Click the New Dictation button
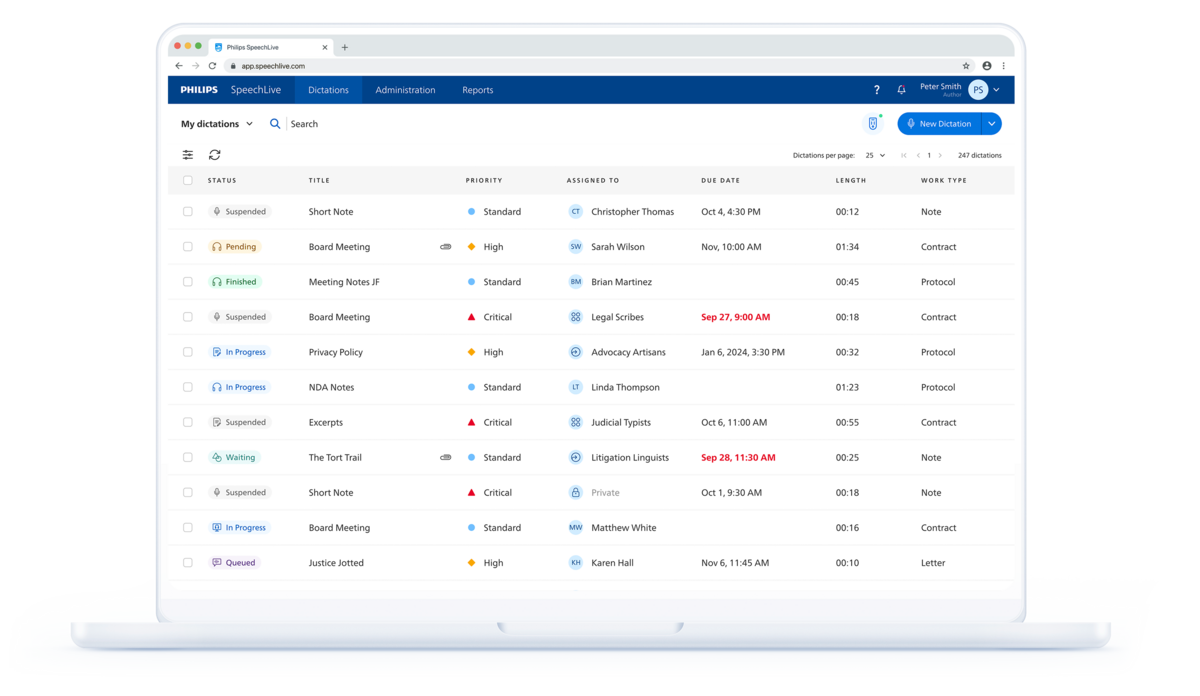The height and width of the screenshot is (696, 1200). point(940,124)
